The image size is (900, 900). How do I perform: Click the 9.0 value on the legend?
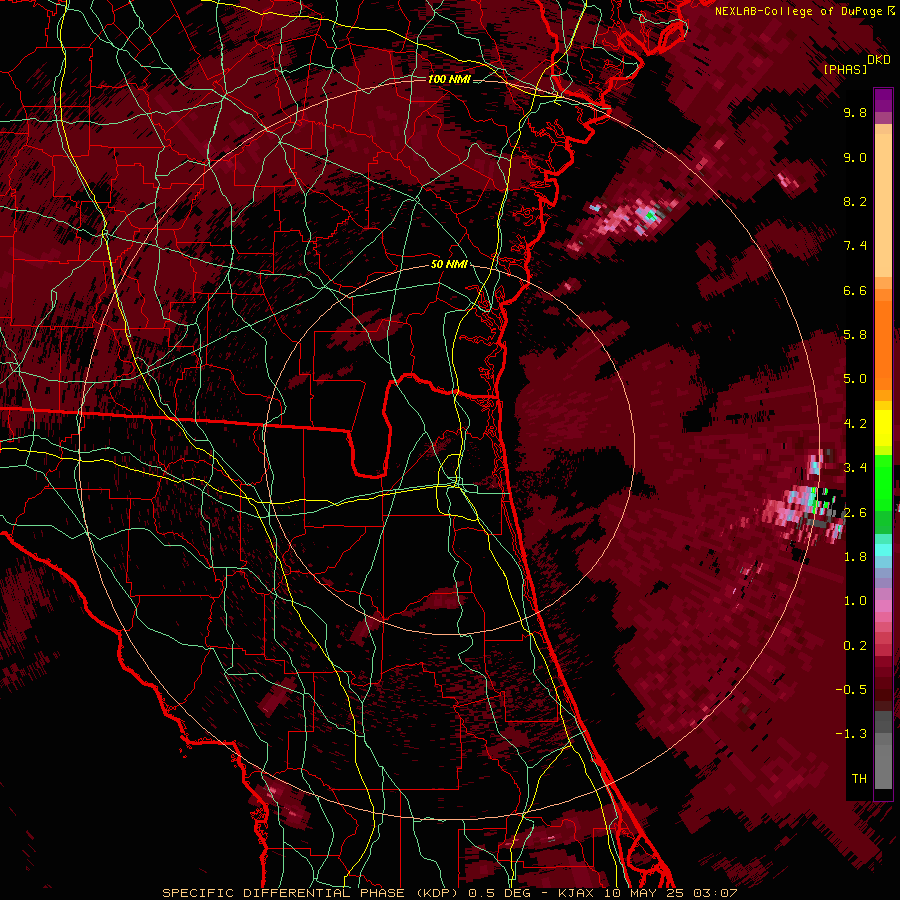[x=855, y=157]
